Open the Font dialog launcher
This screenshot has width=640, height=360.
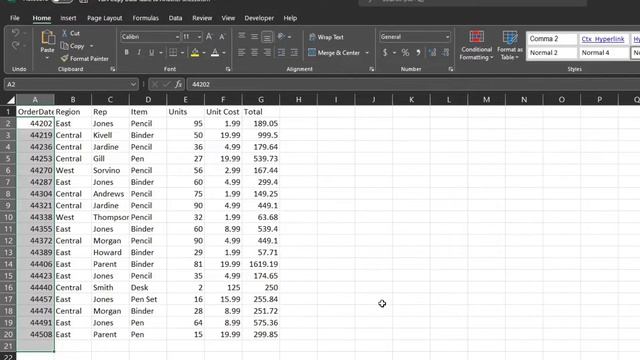point(228,69)
